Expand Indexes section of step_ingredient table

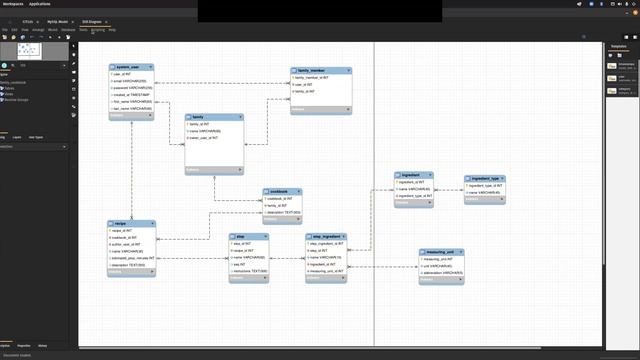coord(343,278)
